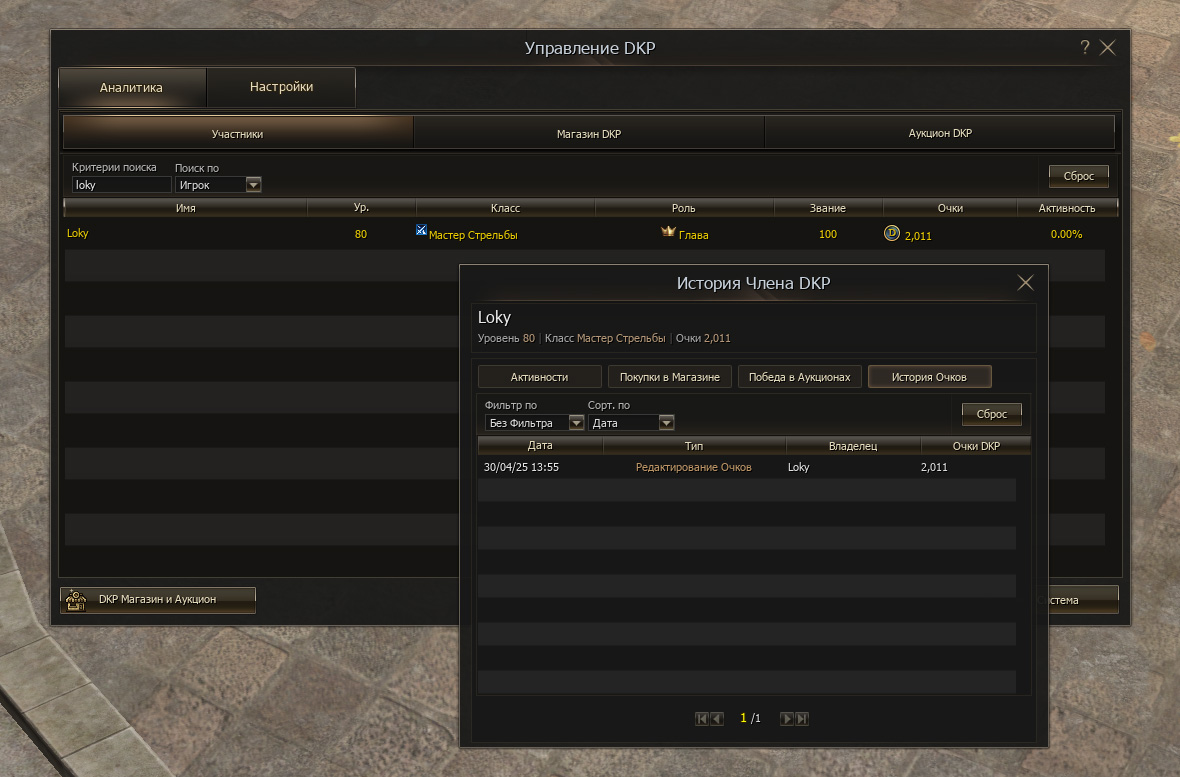
Task: Go to previous page of points history
Action: click(717, 718)
